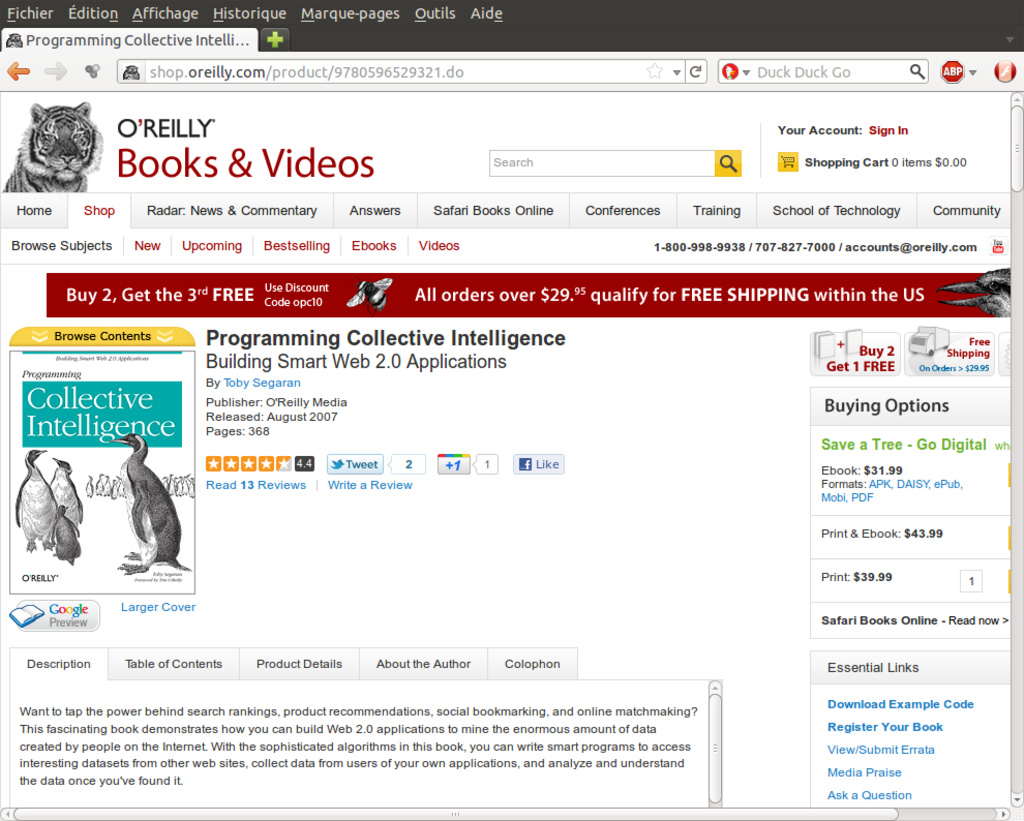Expand the Adblock Plus dropdown arrow
The height and width of the screenshot is (821, 1024).
pos(973,73)
